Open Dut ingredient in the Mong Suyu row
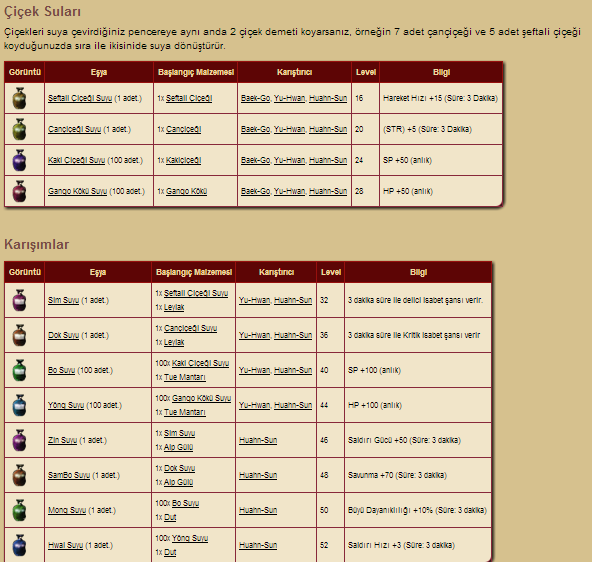The width and height of the screenshot is (592, 562). (x=170, y=517)
